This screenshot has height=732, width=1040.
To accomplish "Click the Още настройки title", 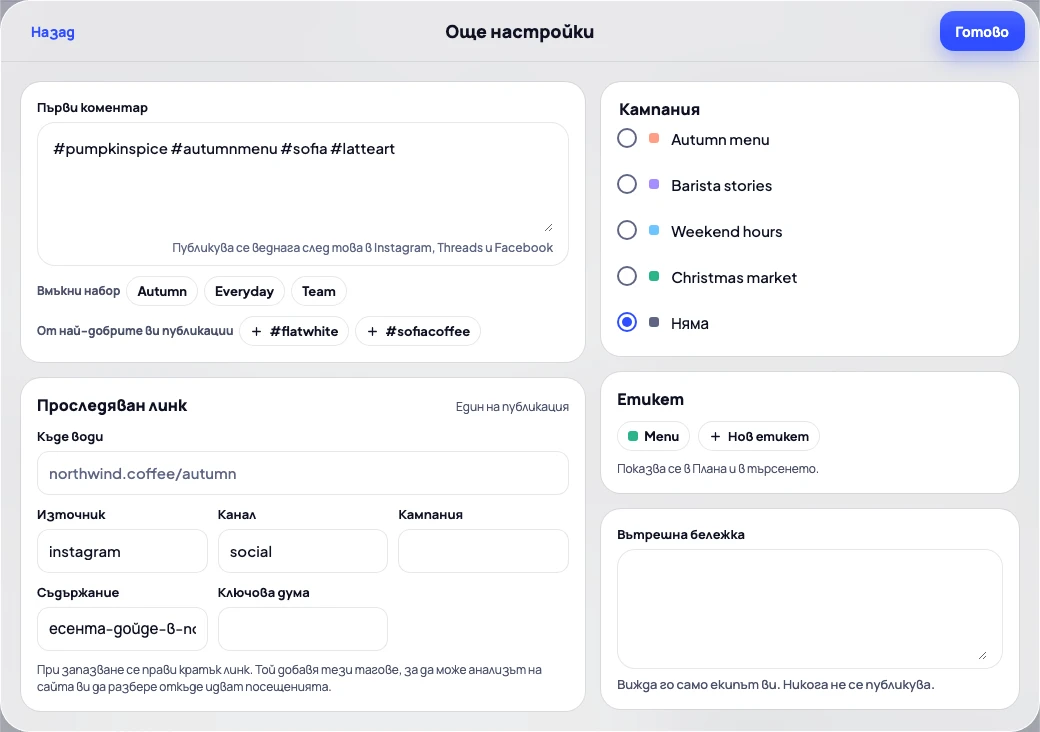I will tap(519, 32).
